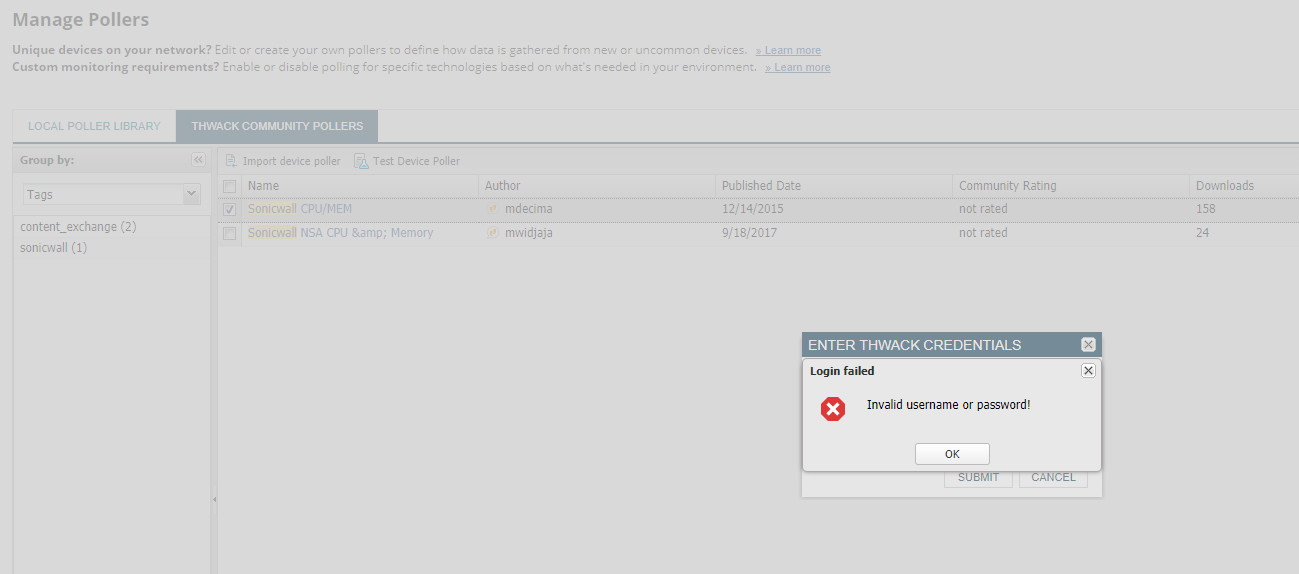Collapse the Group by panel with double-chevron

coord(198,160)
